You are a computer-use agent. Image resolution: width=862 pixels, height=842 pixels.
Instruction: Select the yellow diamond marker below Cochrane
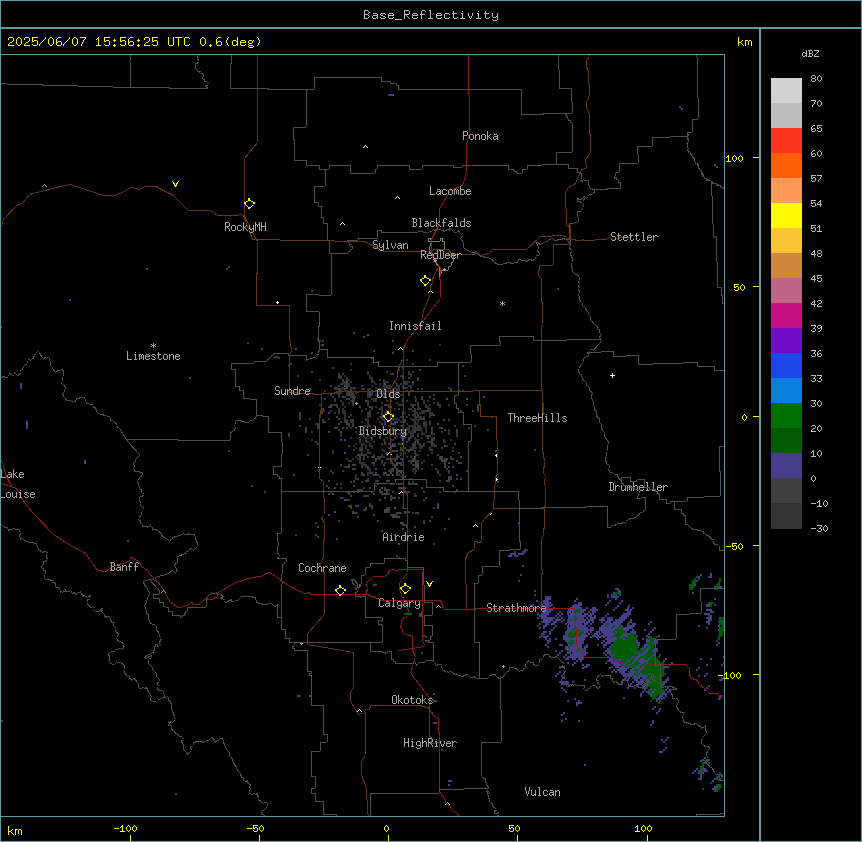[340, 590]
